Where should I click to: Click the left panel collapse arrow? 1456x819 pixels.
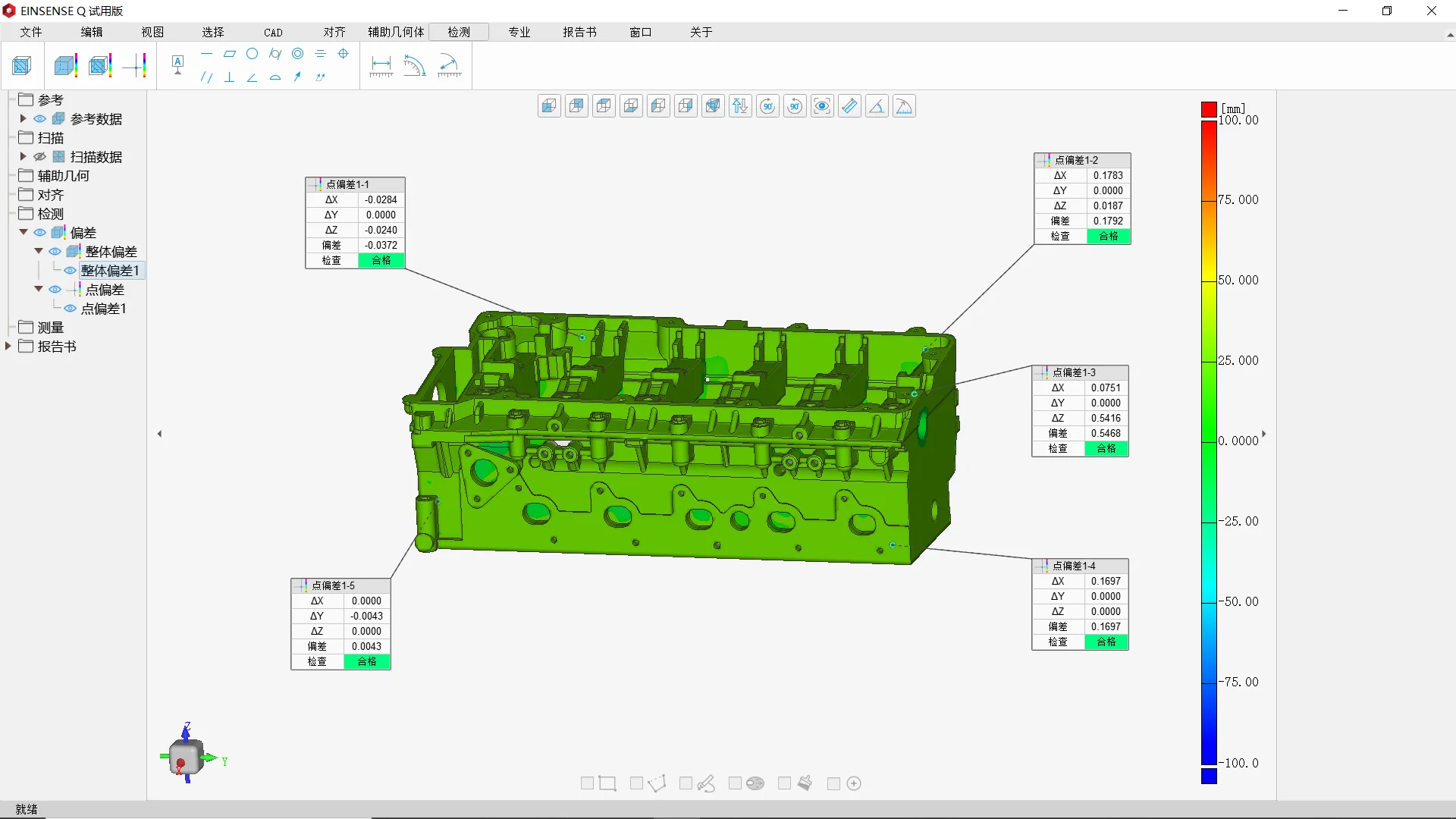tap(159, 434)
